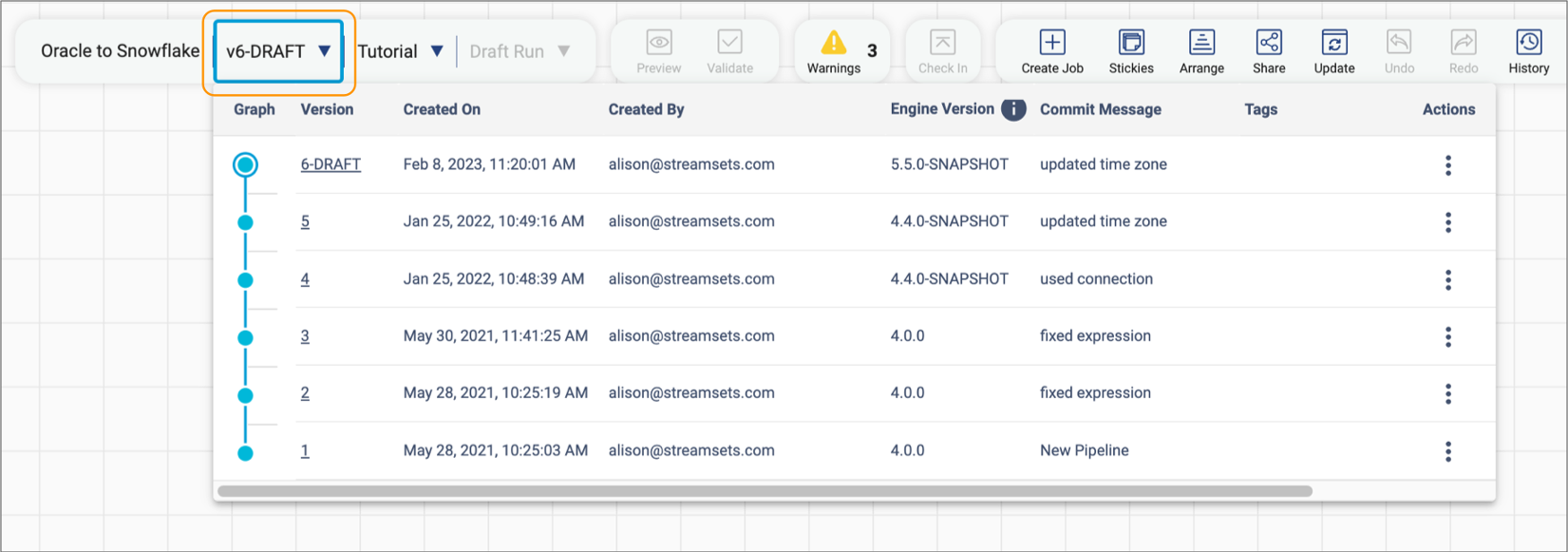This screenshot has height=552, width=1568.
Task: Click the Created By column header
Action: tap(646, 109)
